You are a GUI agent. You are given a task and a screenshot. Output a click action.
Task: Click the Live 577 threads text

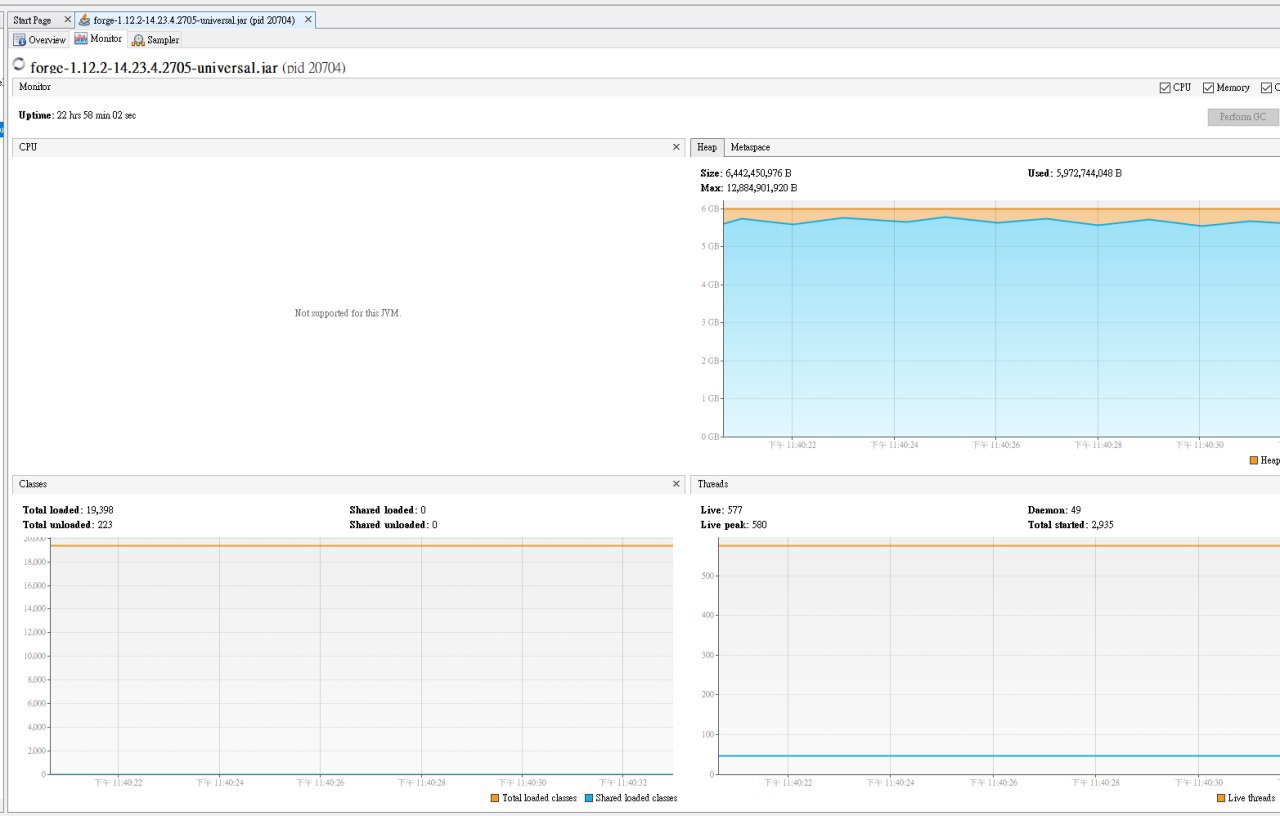722,510
